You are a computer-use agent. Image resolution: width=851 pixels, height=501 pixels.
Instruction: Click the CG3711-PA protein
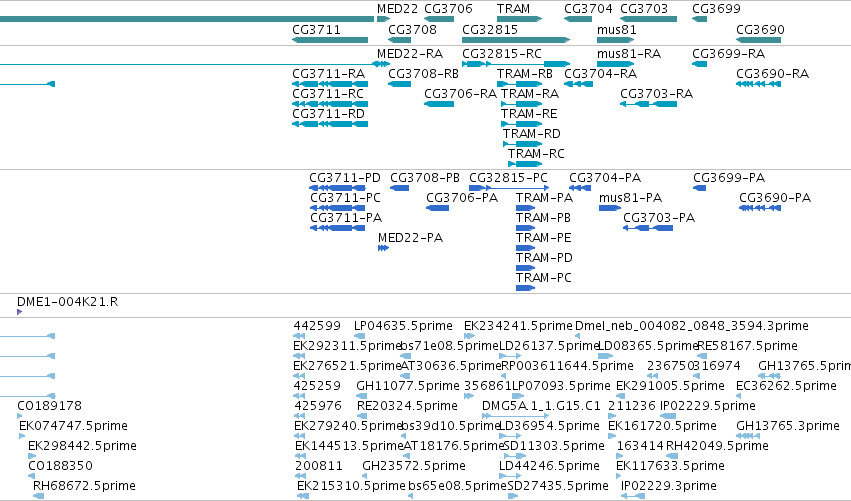click(337, 228)
